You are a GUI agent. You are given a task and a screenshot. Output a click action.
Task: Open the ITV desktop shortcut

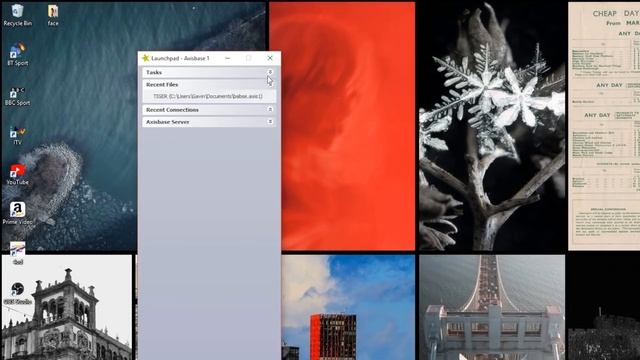(17, 135)
